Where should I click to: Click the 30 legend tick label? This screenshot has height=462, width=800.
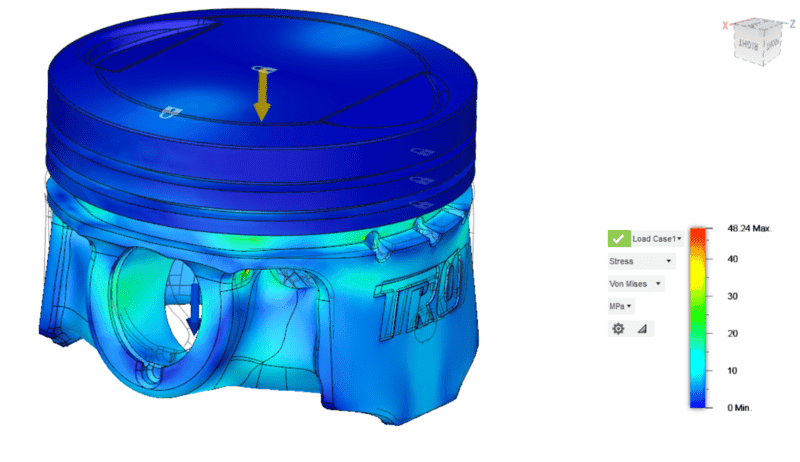click(x=732, y=296)
